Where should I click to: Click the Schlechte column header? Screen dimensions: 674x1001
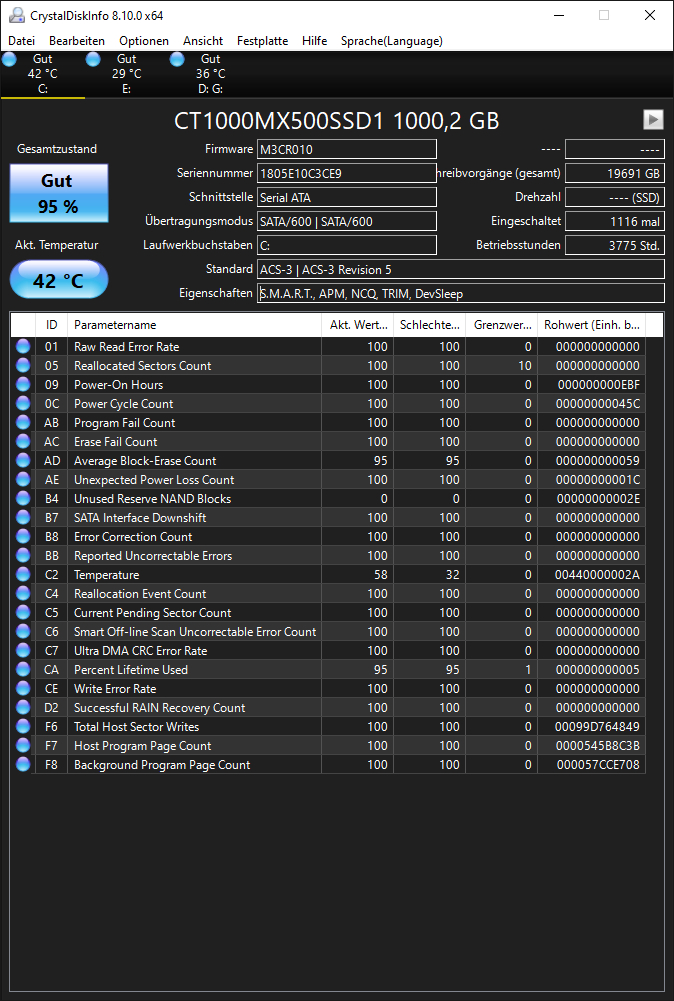pyautogui.click(x=430, y=325)
